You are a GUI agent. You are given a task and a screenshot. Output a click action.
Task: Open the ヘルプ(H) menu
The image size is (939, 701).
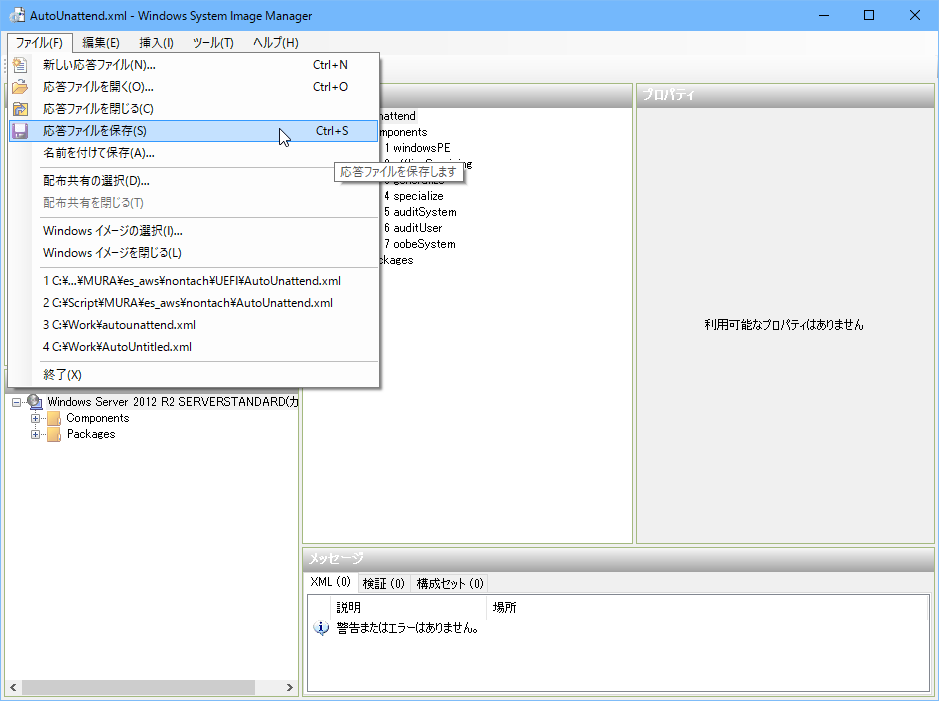pos(275,43)
